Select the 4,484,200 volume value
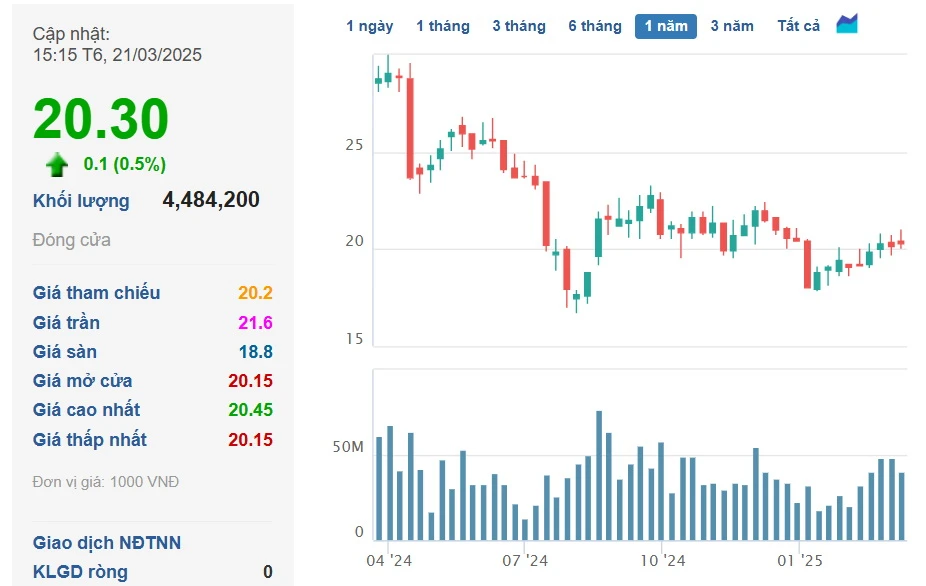926x586 pixels. (x=211, y=200)
